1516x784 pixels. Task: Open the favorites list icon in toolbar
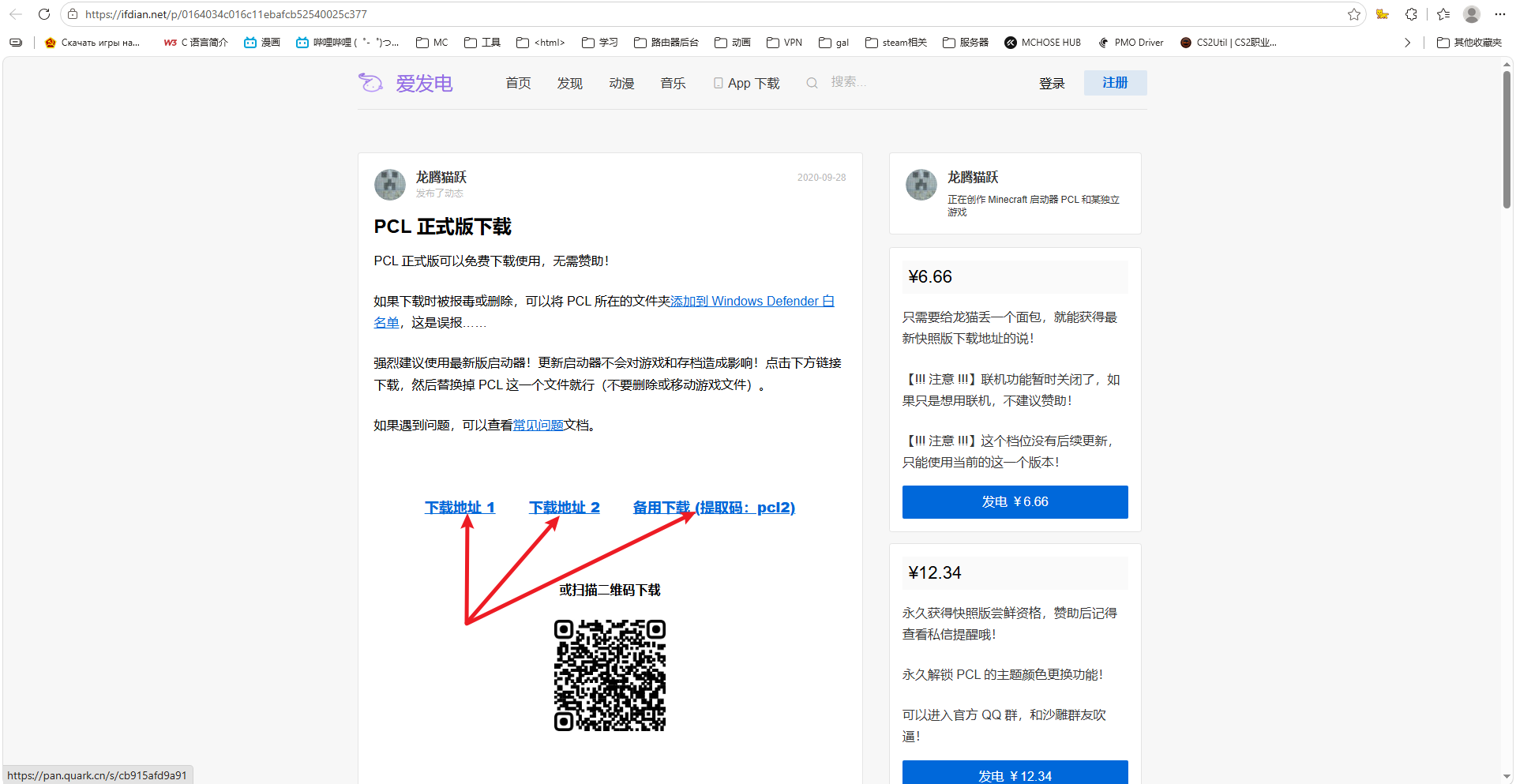[x=1443, y=14]
